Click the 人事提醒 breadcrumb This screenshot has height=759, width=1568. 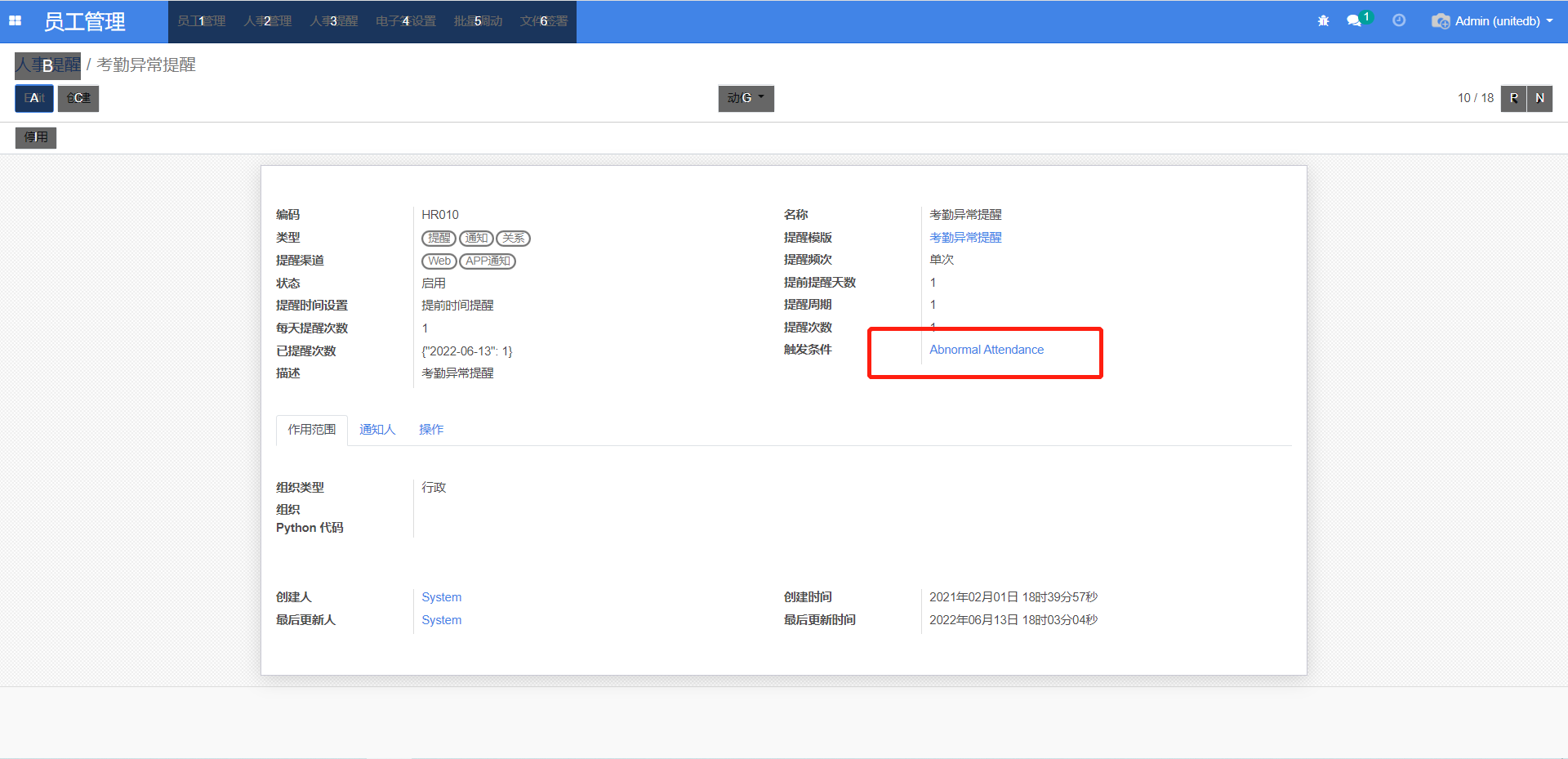click(x=48, y=65)
